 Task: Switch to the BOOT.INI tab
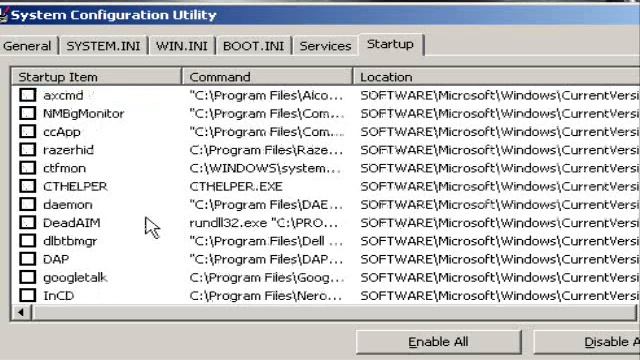pos(253,46)
